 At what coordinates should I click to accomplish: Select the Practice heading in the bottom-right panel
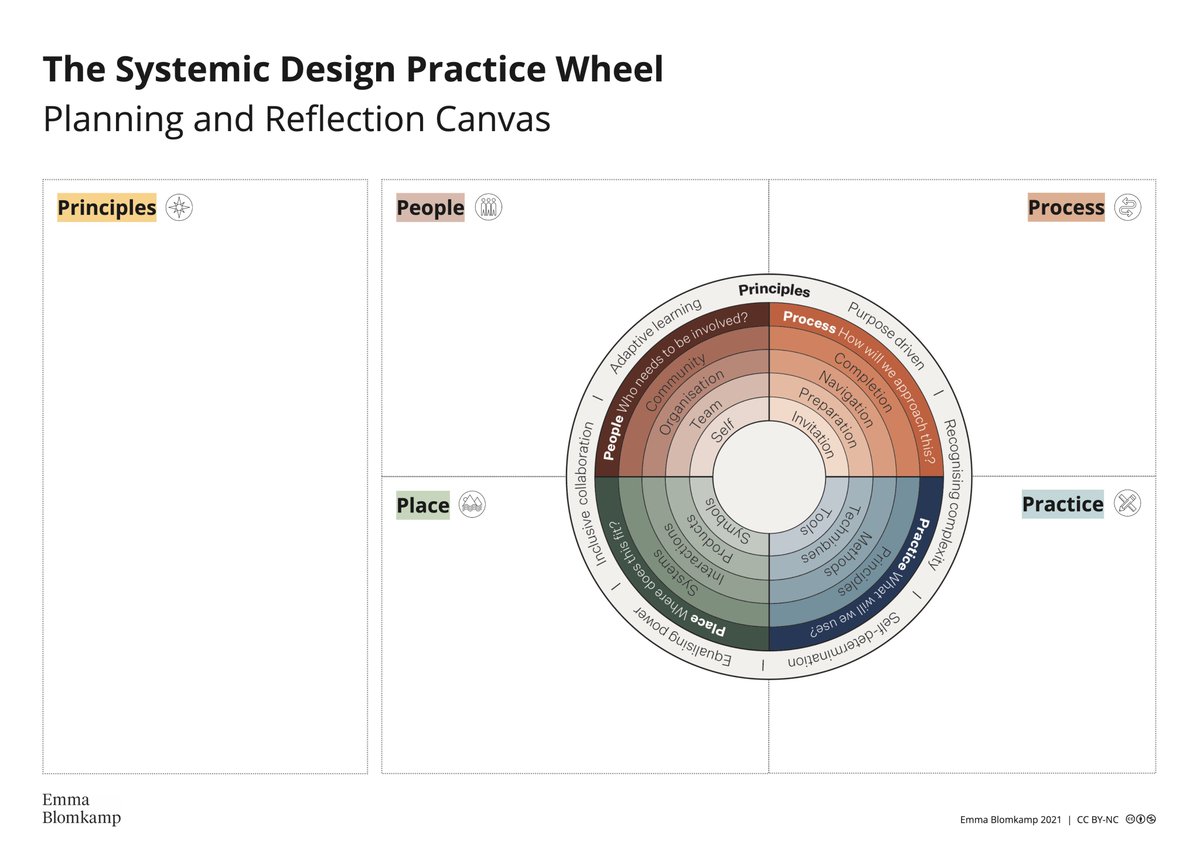1062,505
